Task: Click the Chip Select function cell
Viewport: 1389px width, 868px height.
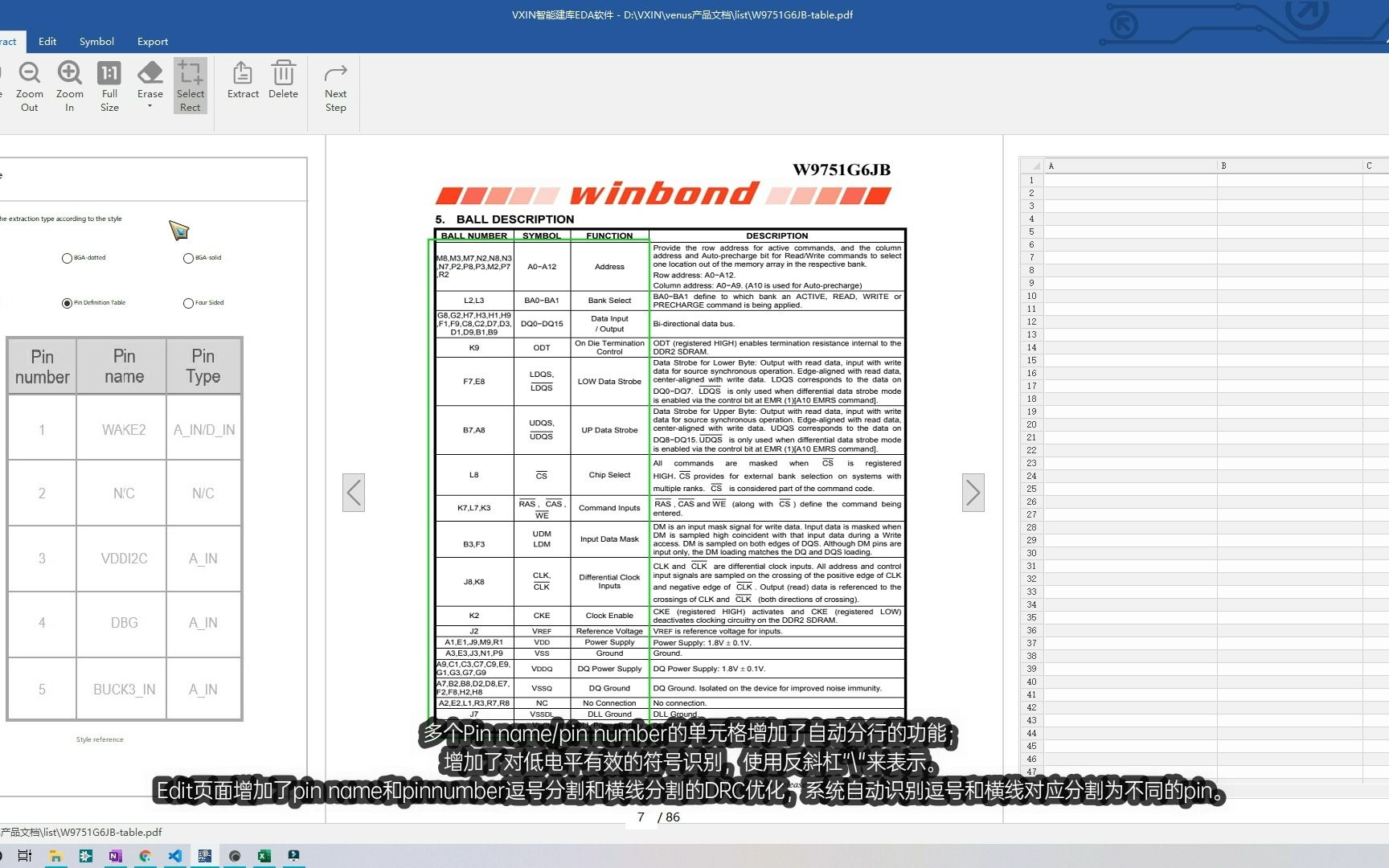Action: (x=609, y=475)
